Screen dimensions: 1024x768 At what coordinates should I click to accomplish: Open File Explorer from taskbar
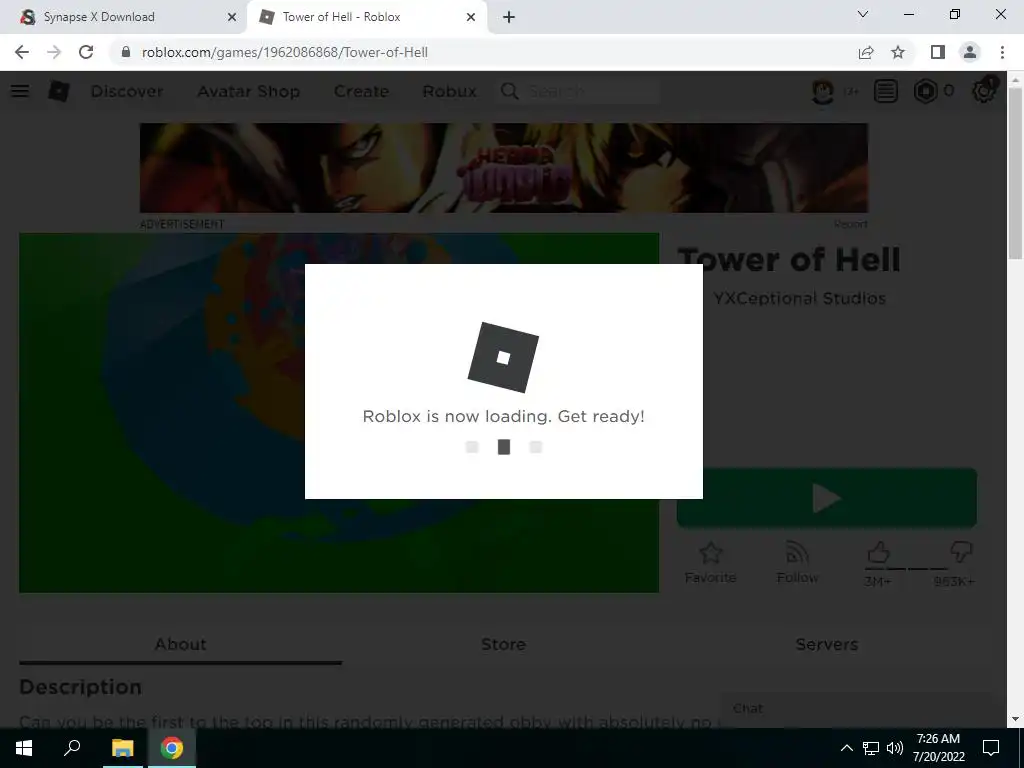122,748
